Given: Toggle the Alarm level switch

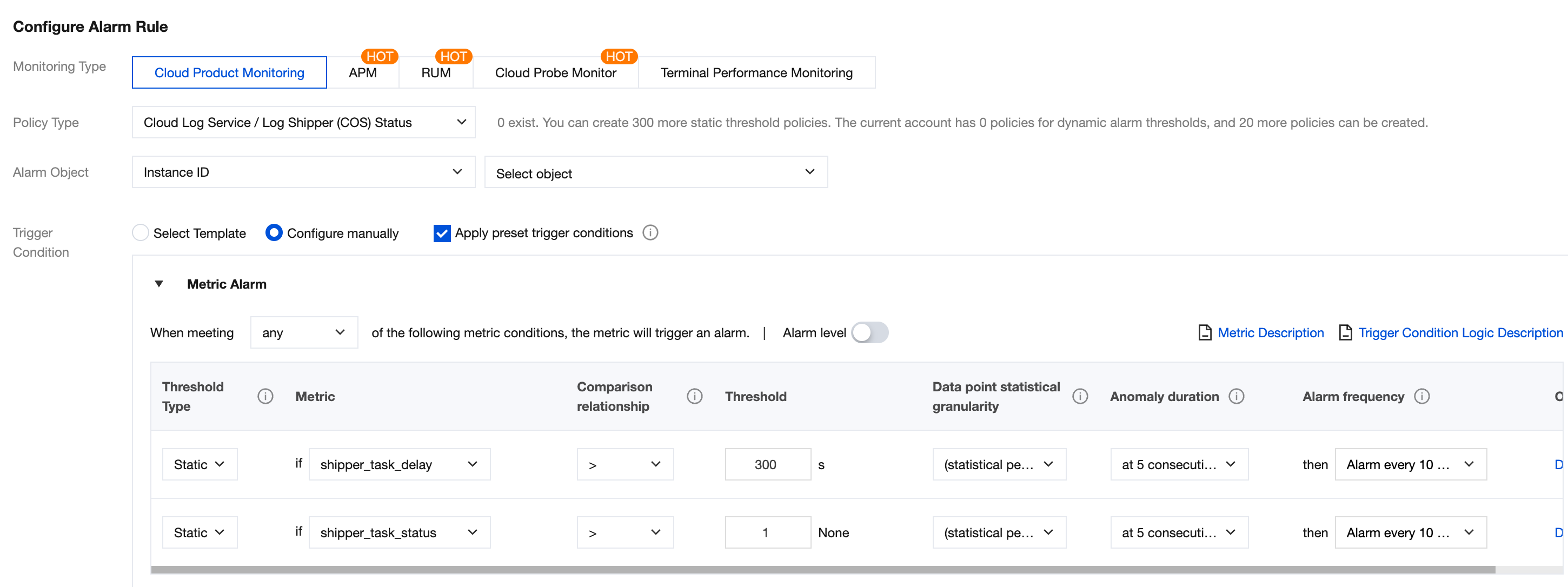Looking at the screenshot, I should click(x=869, y=332).
